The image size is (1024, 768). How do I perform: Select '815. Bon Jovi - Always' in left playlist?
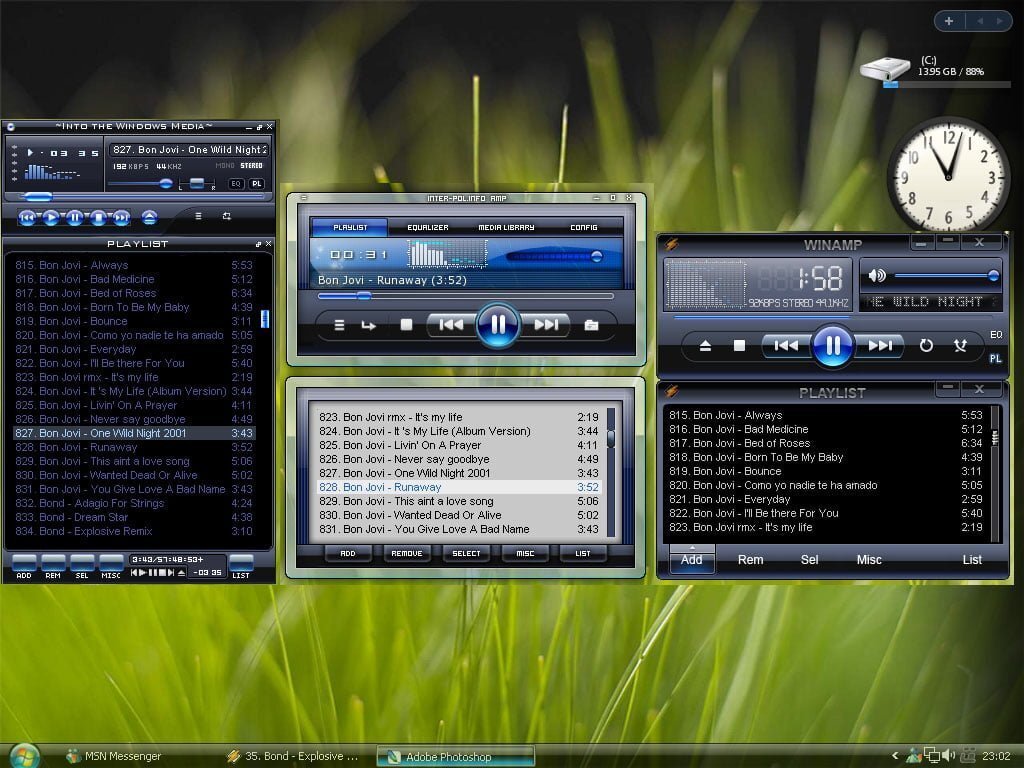click(134, 265)
